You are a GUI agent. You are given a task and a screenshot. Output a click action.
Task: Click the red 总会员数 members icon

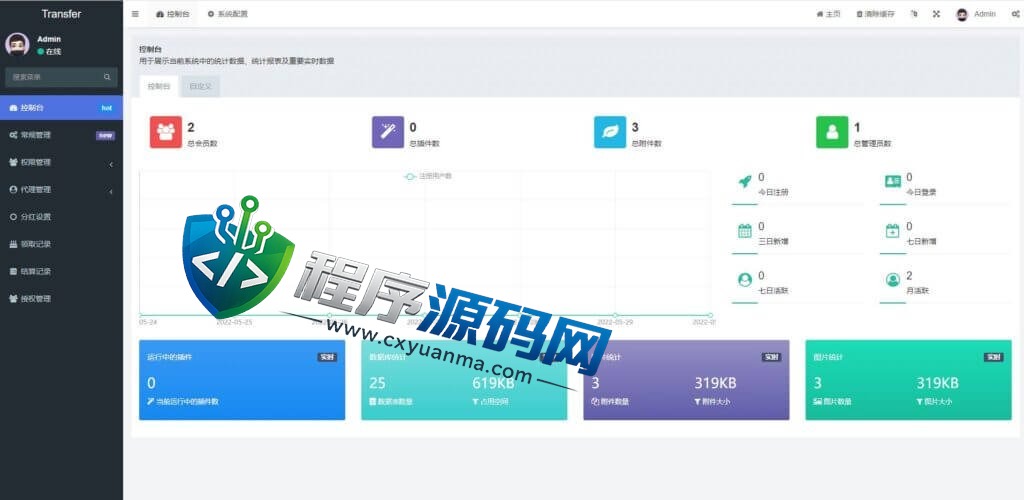[x=166, y=132]
